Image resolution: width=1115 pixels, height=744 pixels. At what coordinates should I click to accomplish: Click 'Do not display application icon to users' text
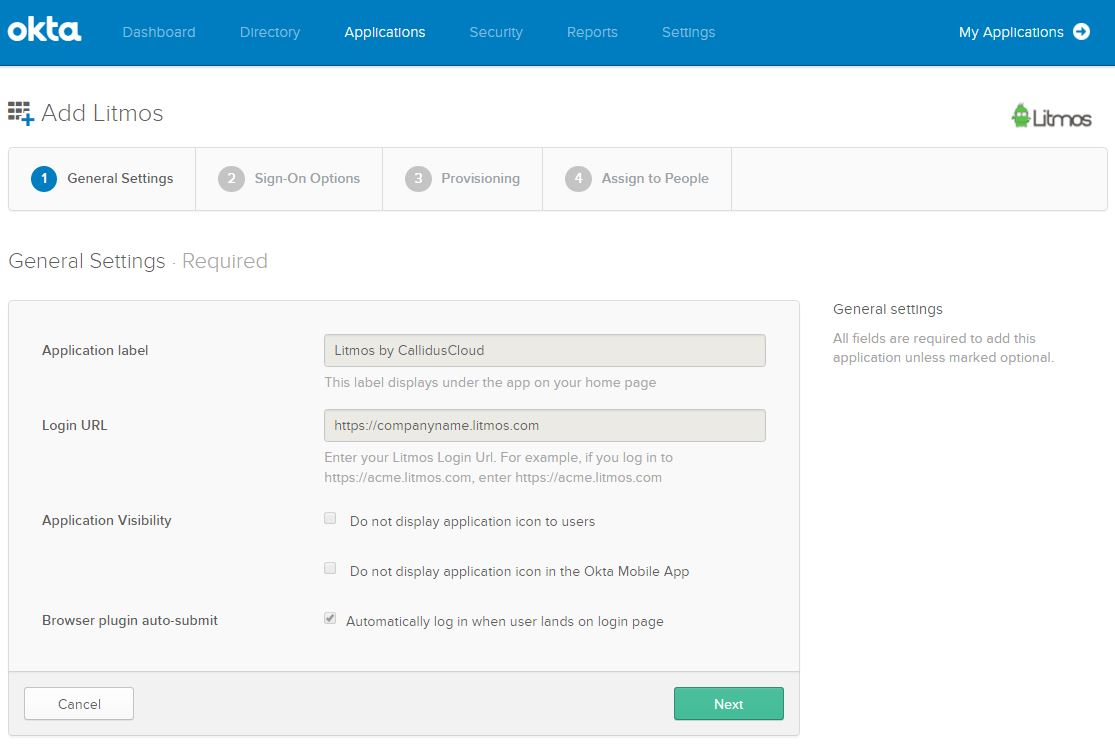coord(472,521)
